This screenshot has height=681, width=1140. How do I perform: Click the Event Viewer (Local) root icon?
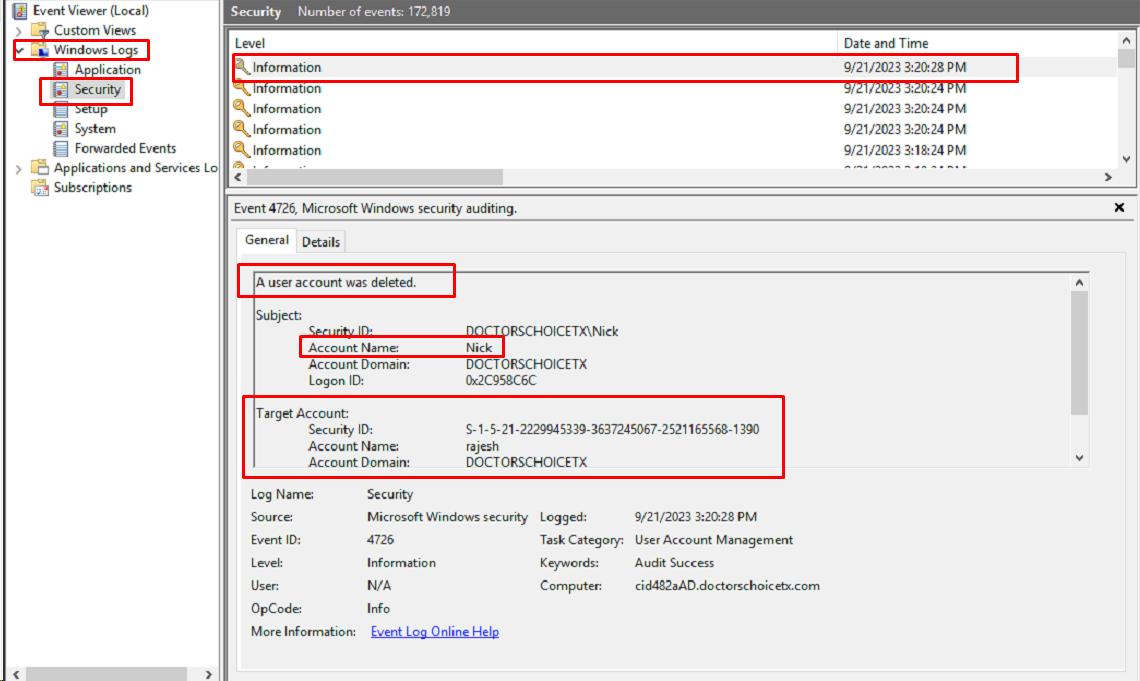(x=20, y=11)
